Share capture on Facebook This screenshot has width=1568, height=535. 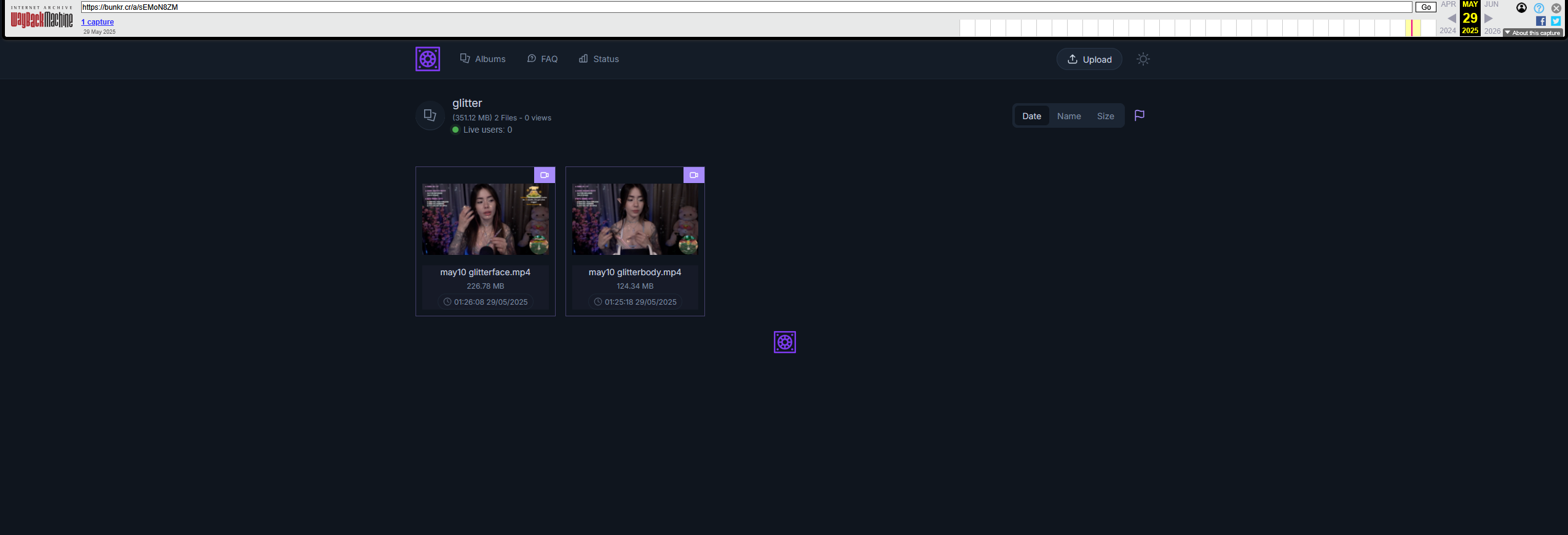[x=1541, y=21]
